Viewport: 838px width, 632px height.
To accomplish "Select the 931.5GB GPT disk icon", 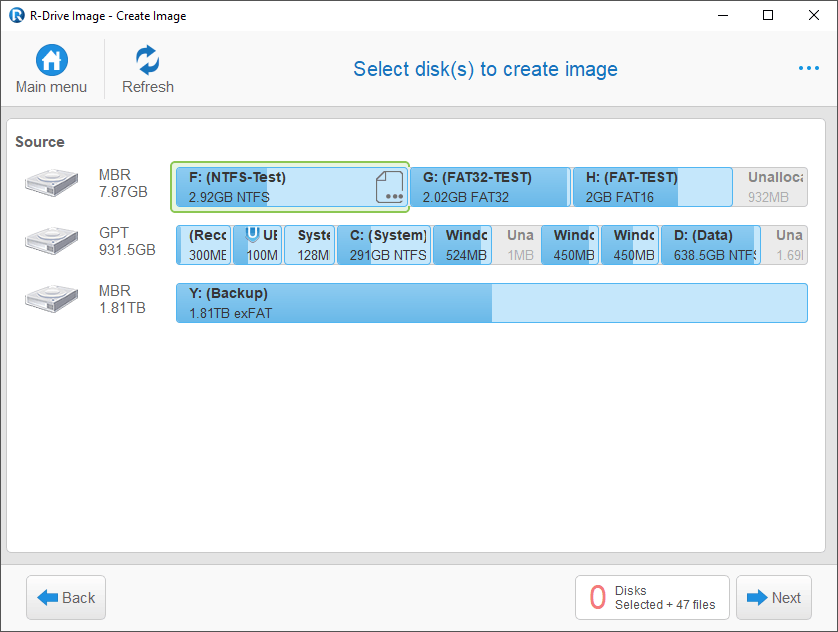I will click(51, 240).
